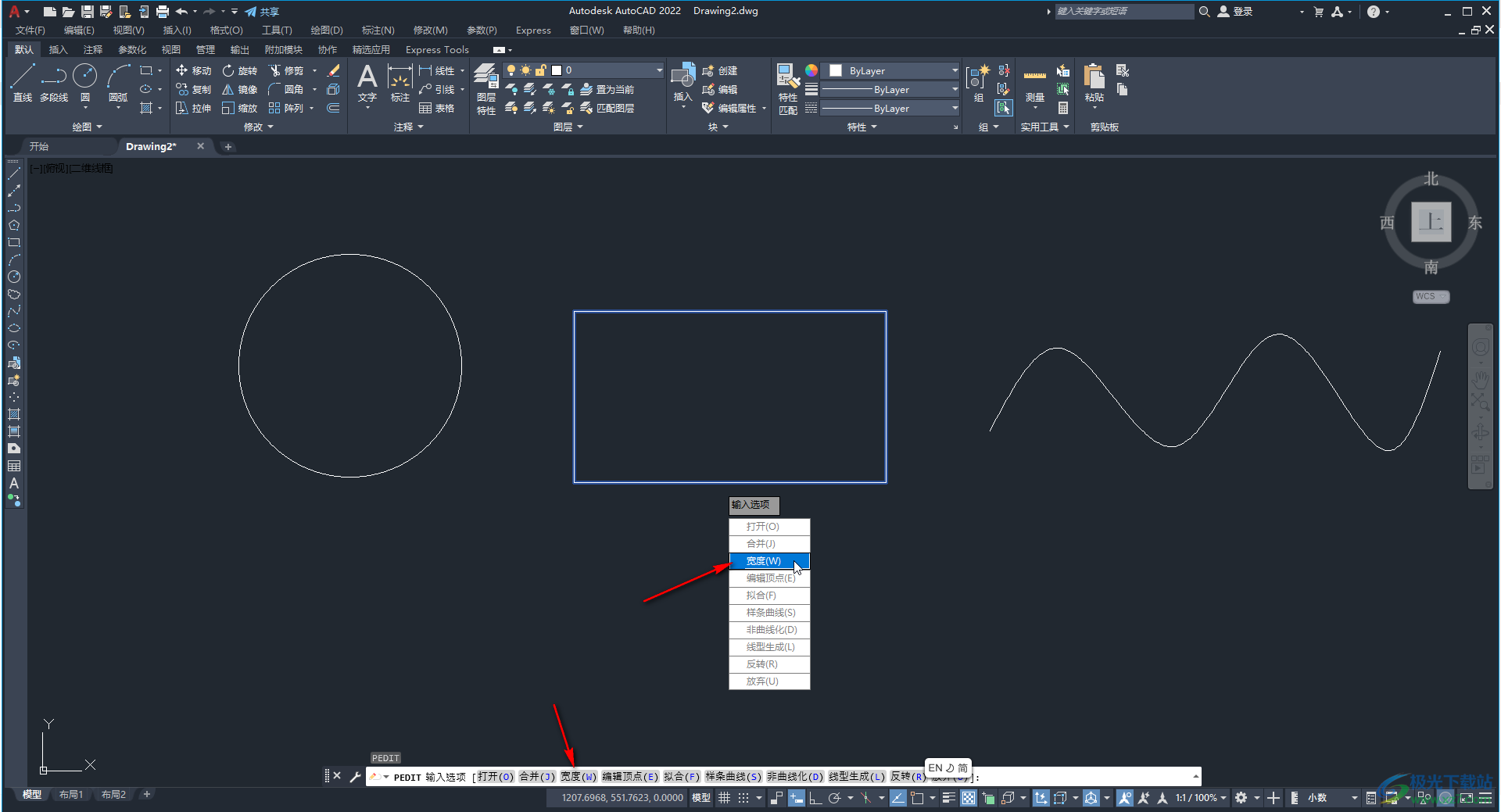Toggle grid display in status bar
1501x812 pixels.
(x=724, y=798)
